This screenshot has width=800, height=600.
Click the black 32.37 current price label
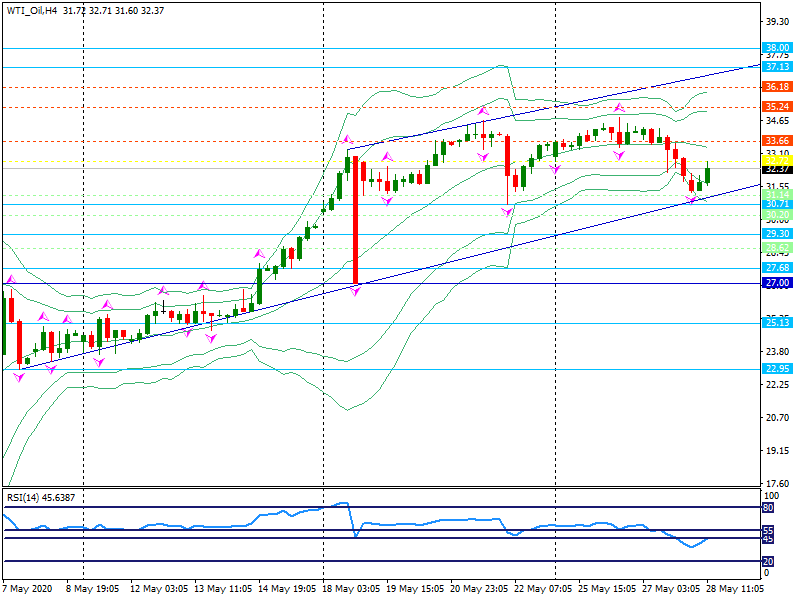[777, 169]
